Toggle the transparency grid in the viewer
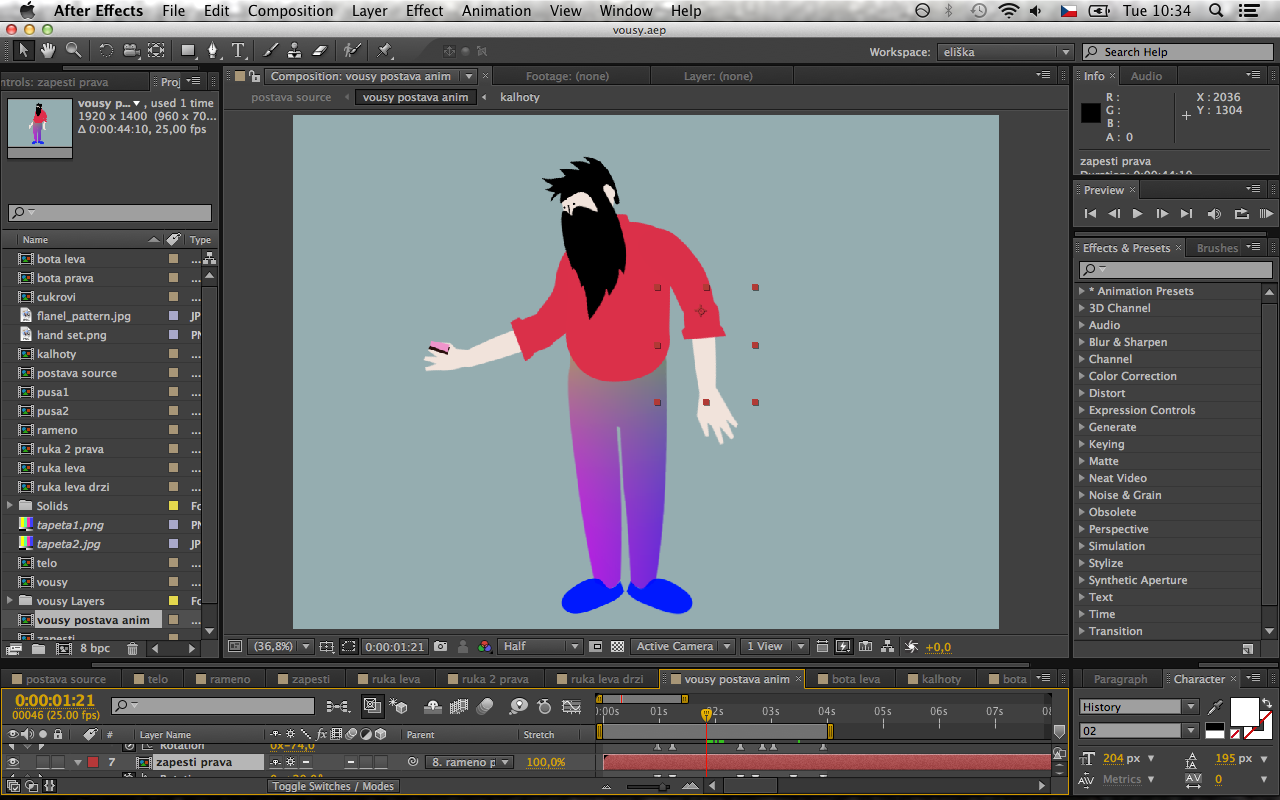Screen dimensions: 1280x800 pyautogui.click(x=617, y=647)
